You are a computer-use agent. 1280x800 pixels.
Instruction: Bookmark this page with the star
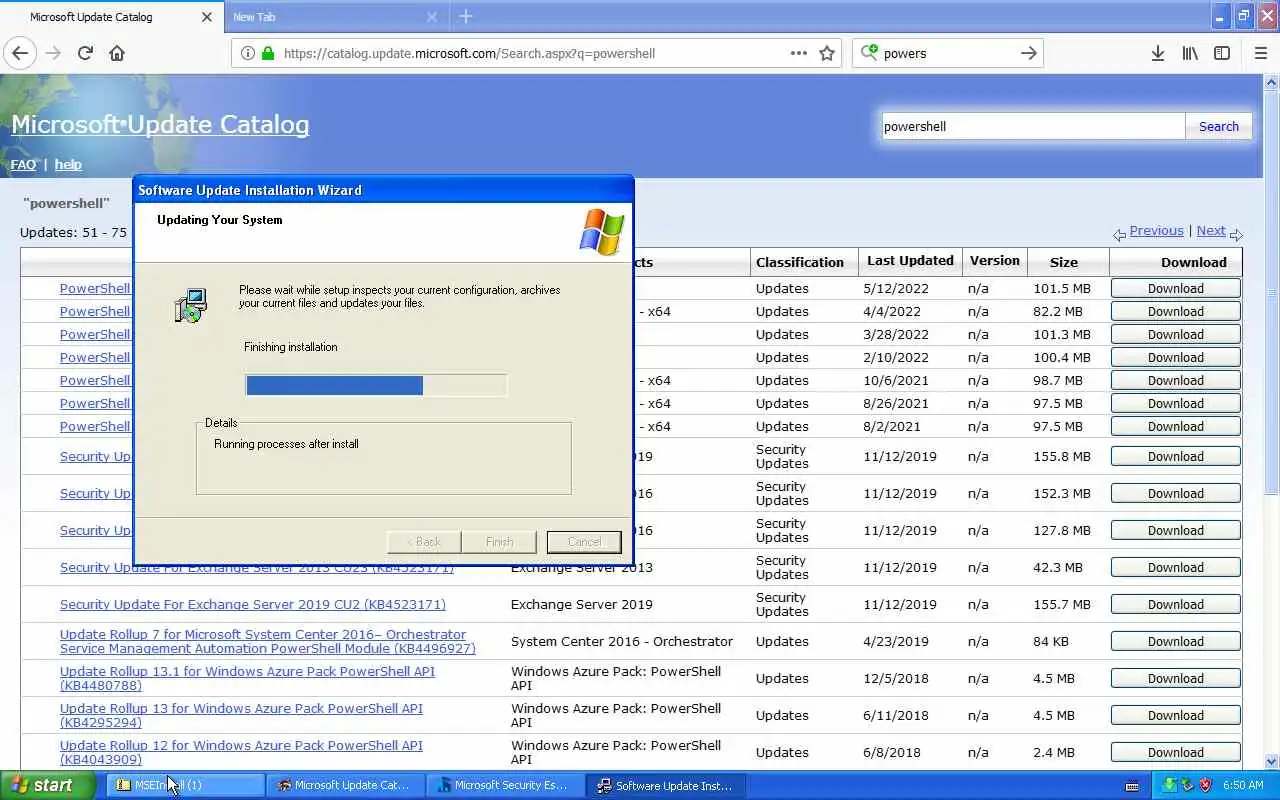[827, 53]
